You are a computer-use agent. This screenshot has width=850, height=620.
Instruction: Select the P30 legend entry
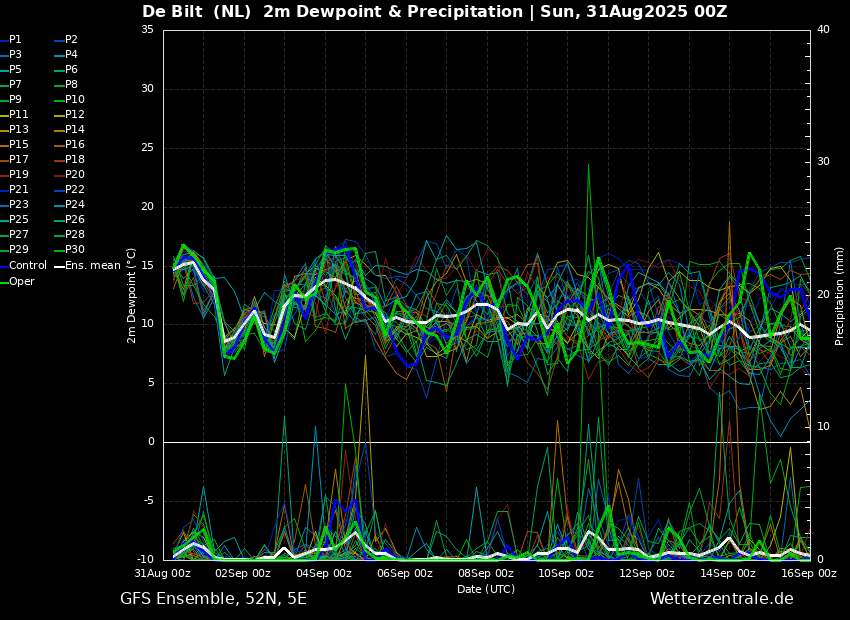tap(75, 250)
